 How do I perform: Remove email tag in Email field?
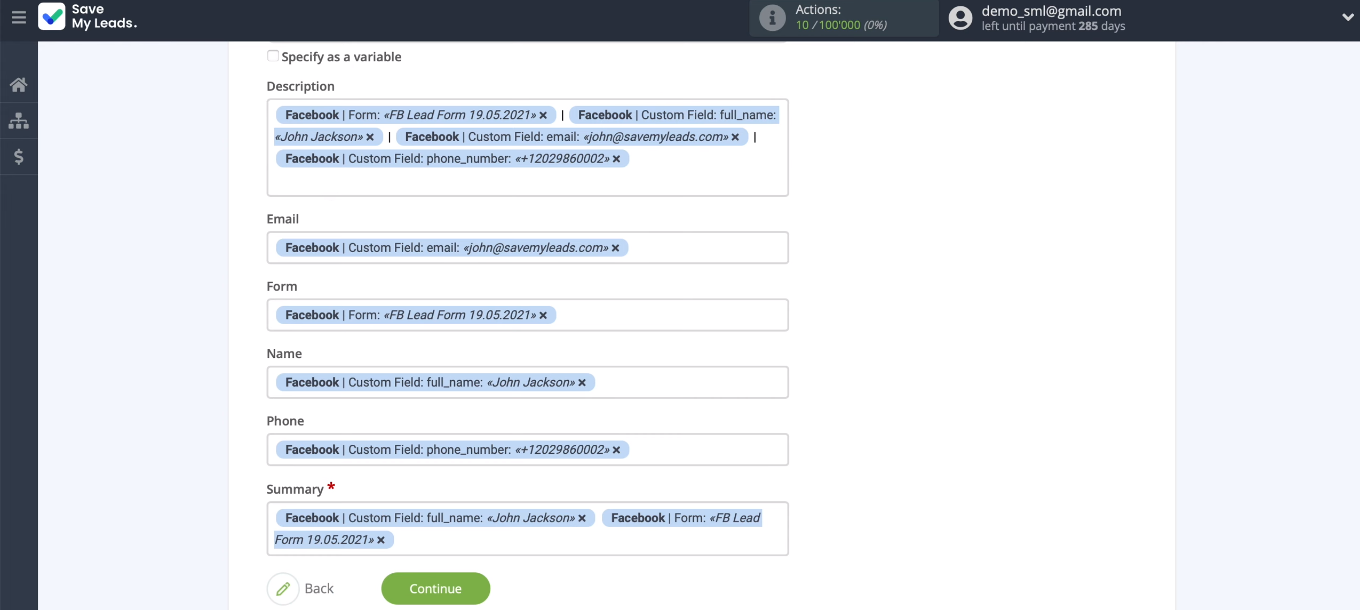point(615,248)
